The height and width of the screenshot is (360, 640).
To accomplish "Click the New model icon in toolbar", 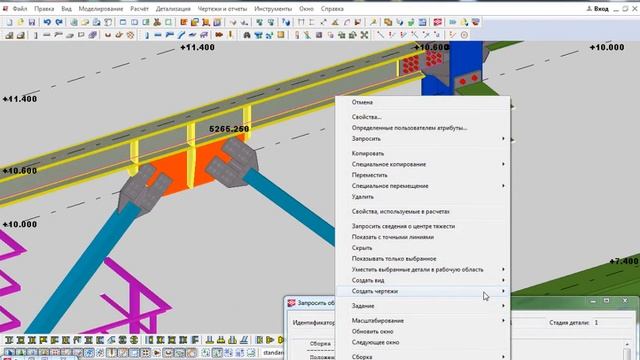I will (9, 22).
